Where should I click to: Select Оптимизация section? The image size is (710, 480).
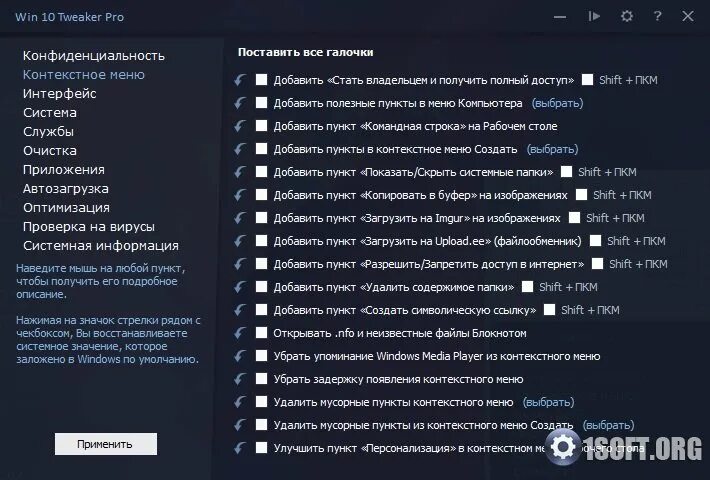pyautogui.click(x=67, y=208)
